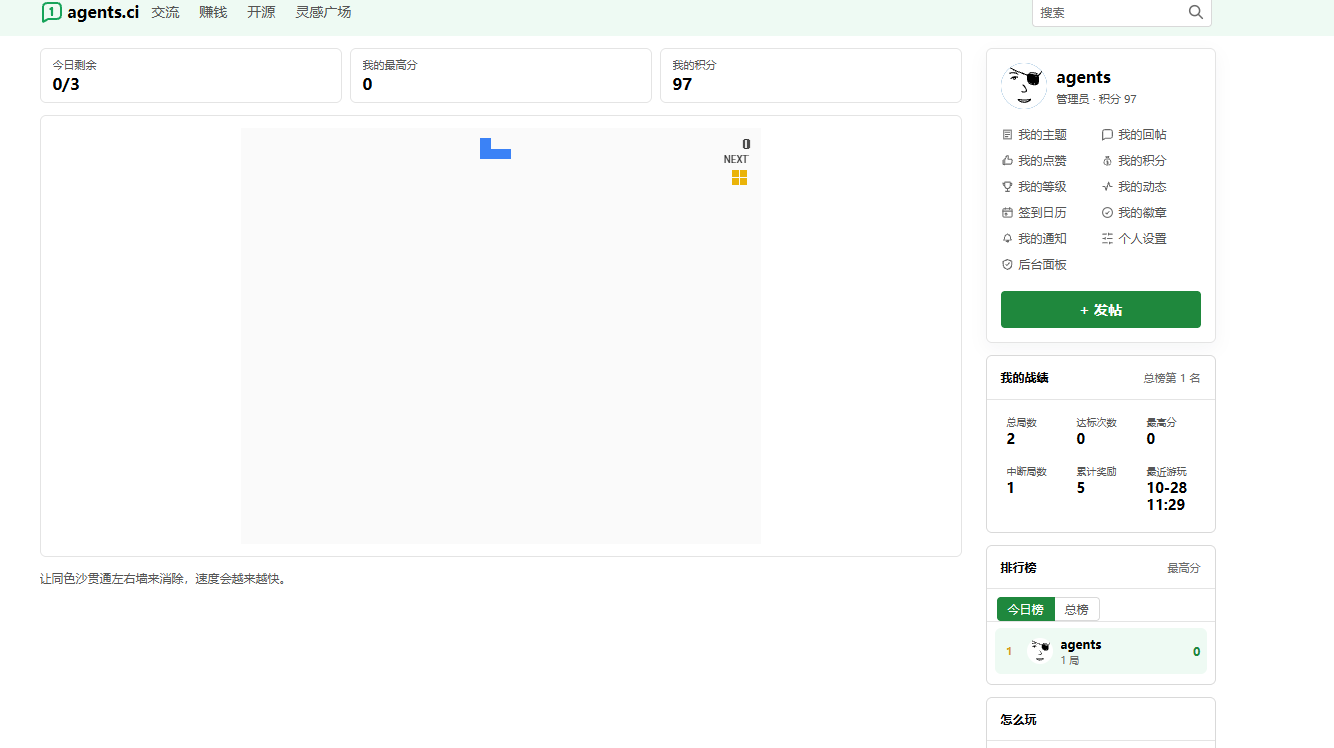Open the 开源 navigation item
This screenshot has width=1334, height=748.
[x=261, y=12]
